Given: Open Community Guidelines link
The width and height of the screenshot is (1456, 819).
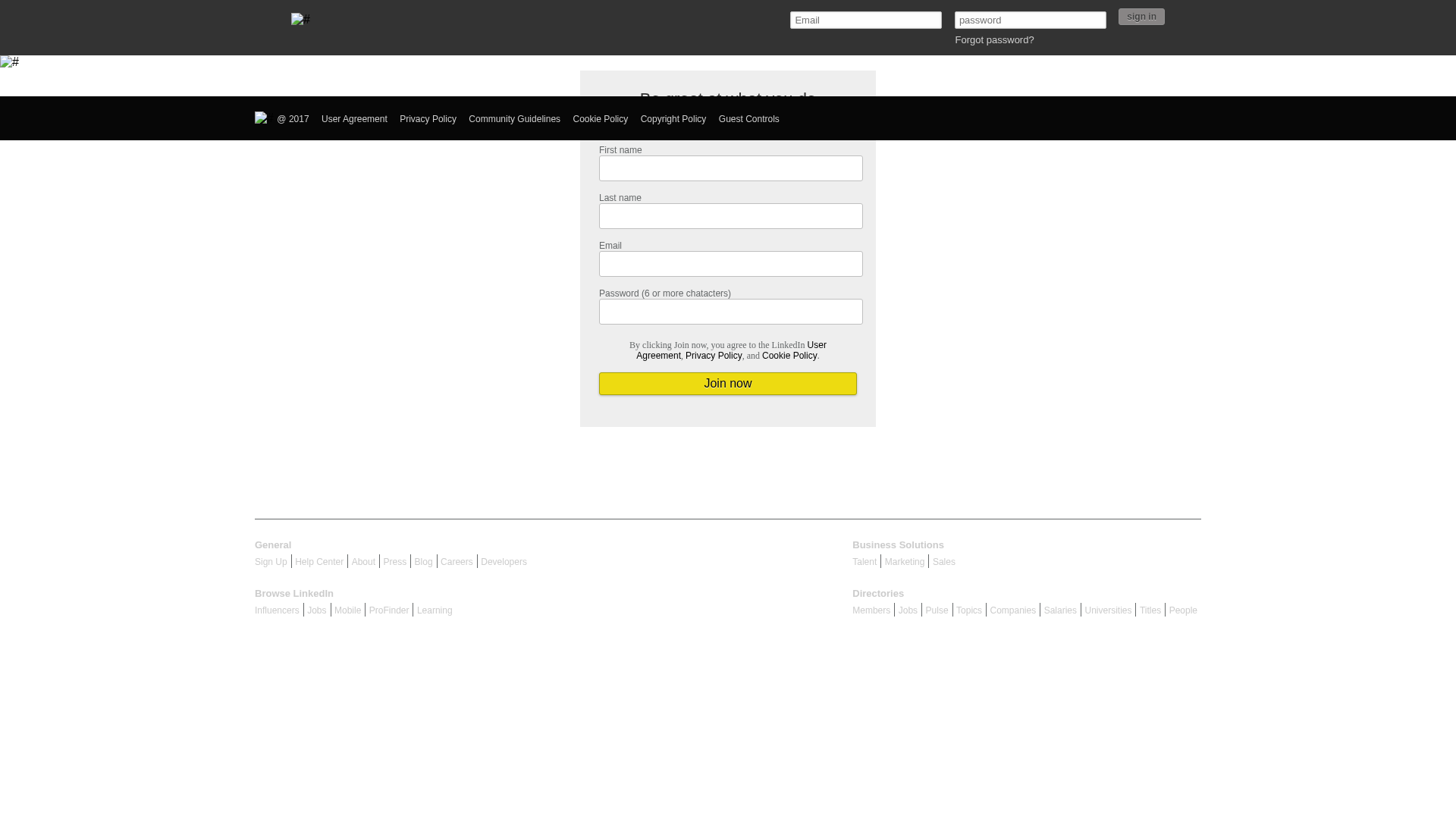Looking at the screenshot, I should point(514,119).
